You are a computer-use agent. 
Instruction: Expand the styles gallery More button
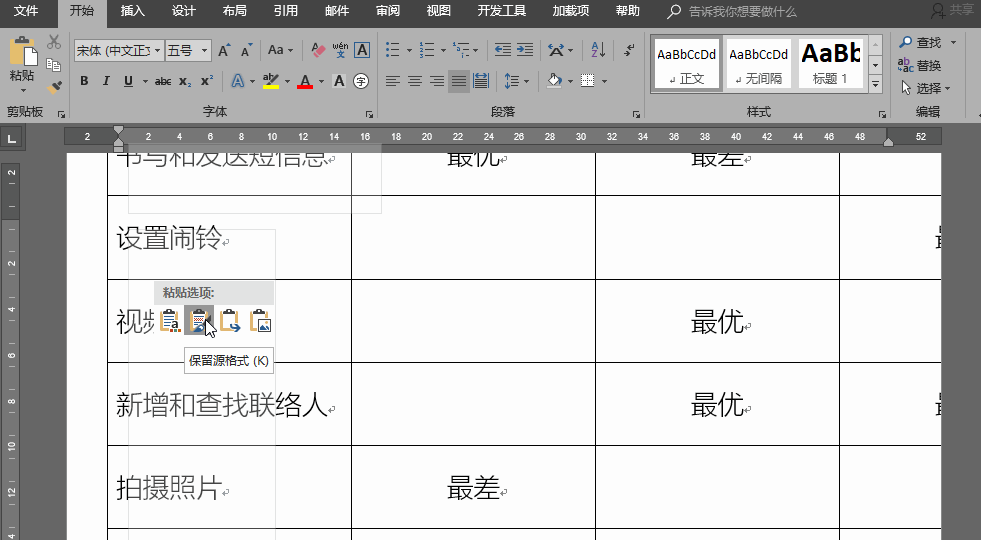(x=875, y=83)
